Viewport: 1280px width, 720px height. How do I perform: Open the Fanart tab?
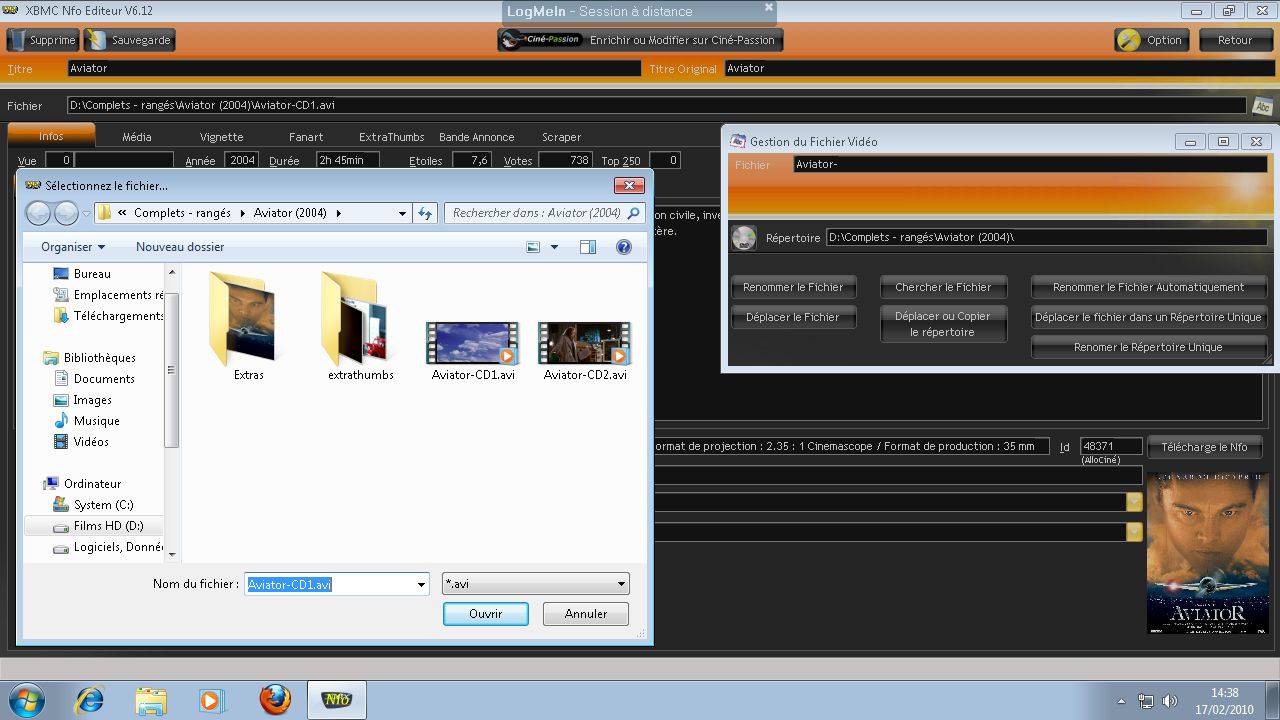coord(306,137)
